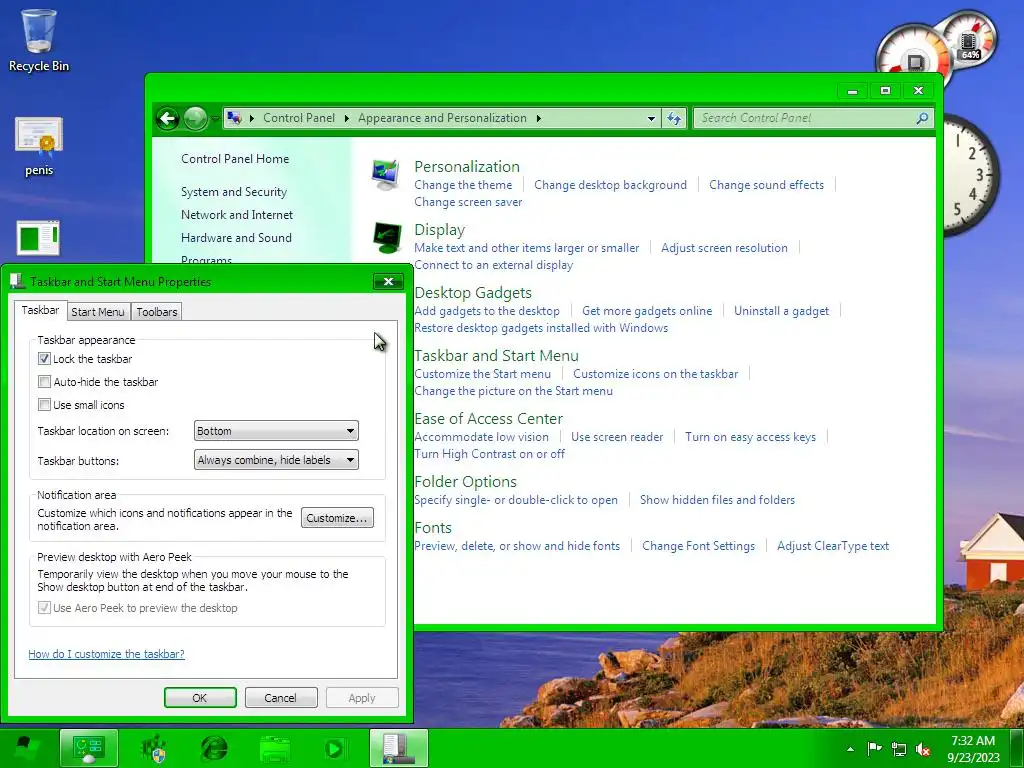The height and width of the screenshot is (768, 1024).
Task: Click Uninstall a gadget link
Action: click(782, 311)
